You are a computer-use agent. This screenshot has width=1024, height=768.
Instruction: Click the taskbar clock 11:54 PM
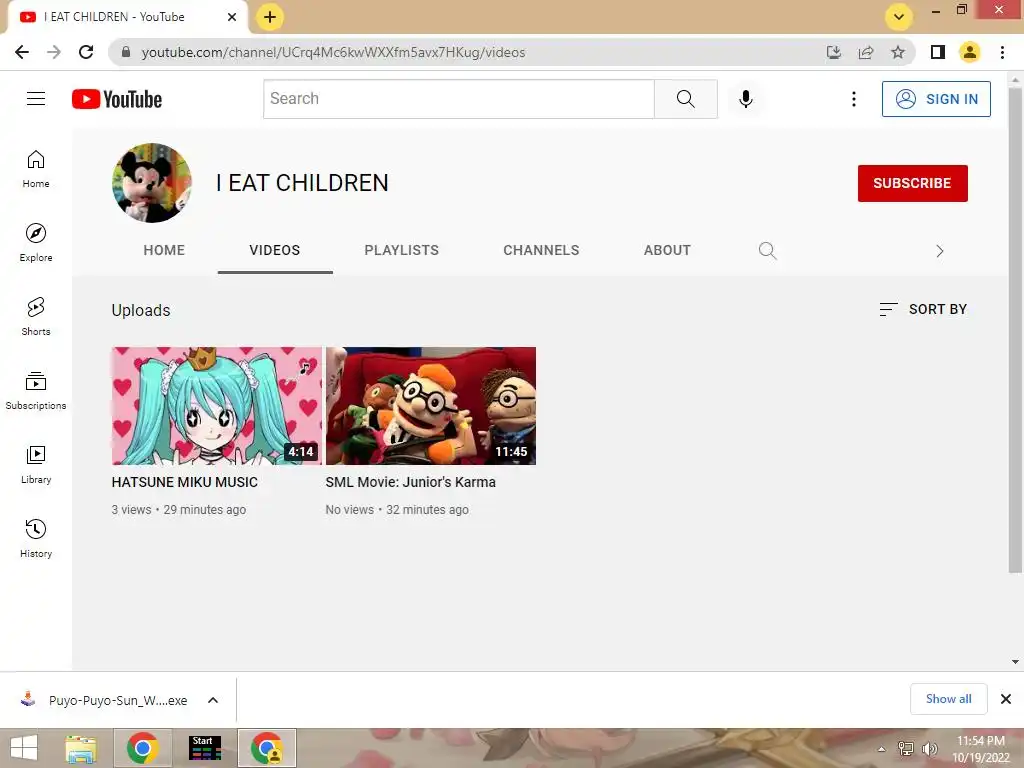coord(981,741)
